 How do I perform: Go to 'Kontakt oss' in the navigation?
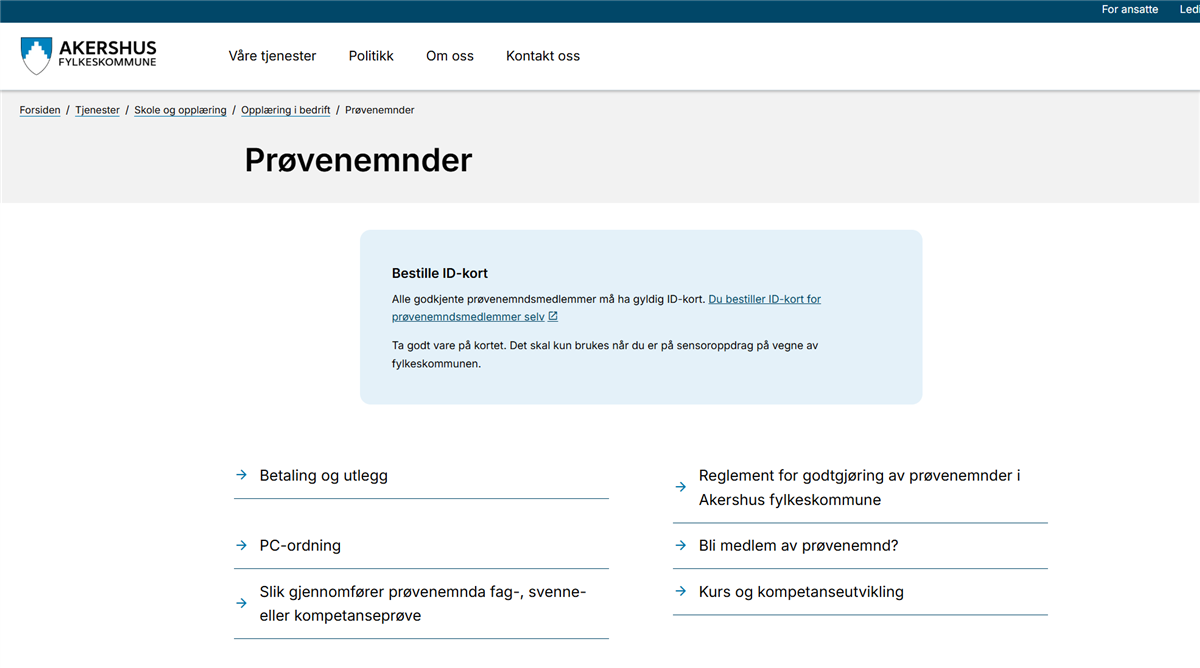coord(543,56)
